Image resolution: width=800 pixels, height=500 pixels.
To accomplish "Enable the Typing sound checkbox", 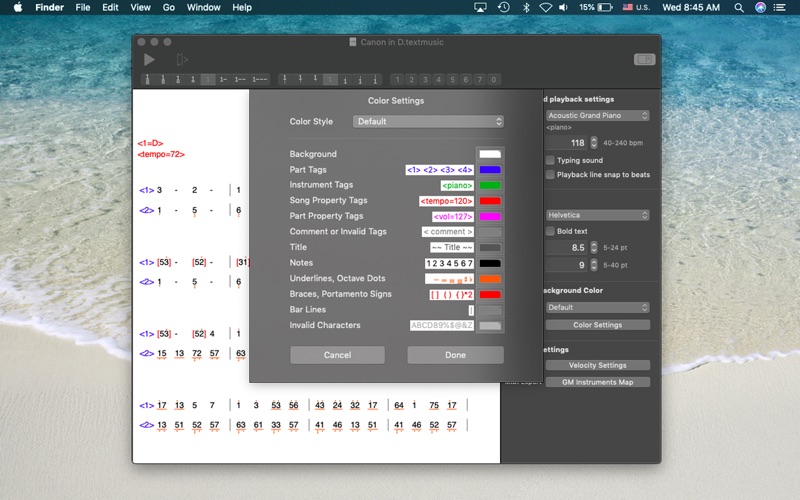I will (x=550, y=160).
